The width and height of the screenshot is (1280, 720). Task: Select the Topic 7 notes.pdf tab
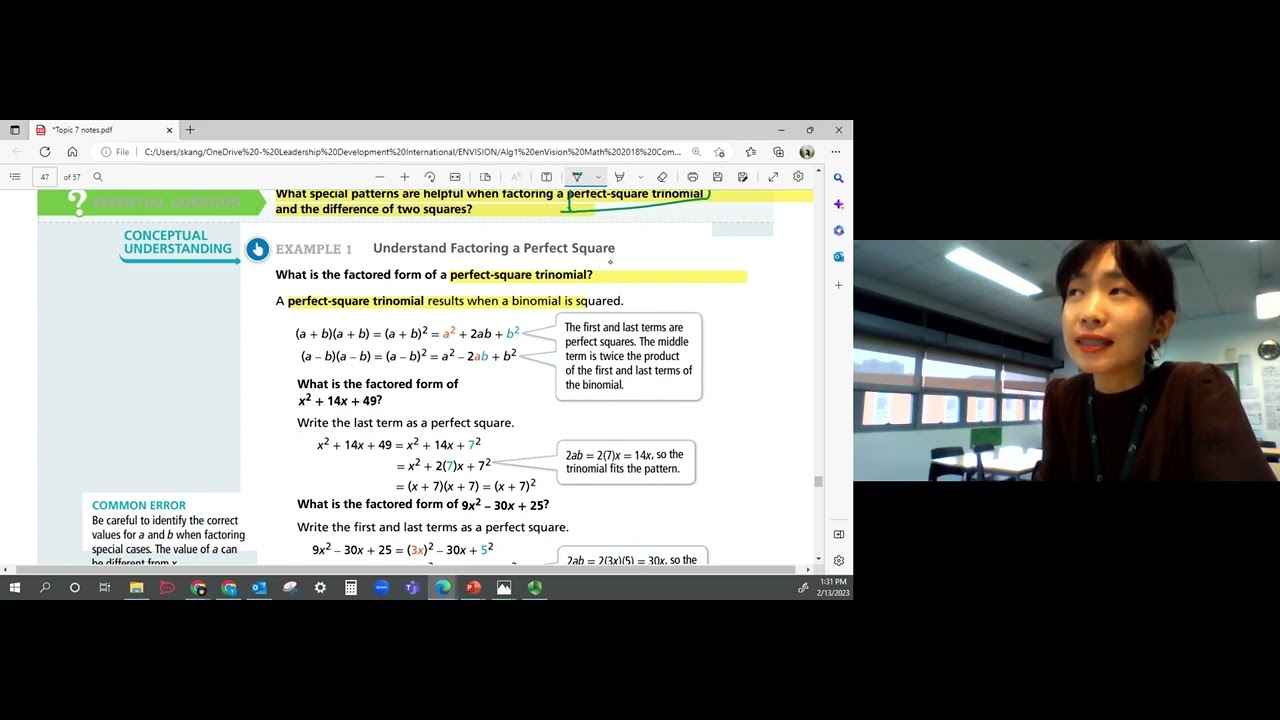104,130
